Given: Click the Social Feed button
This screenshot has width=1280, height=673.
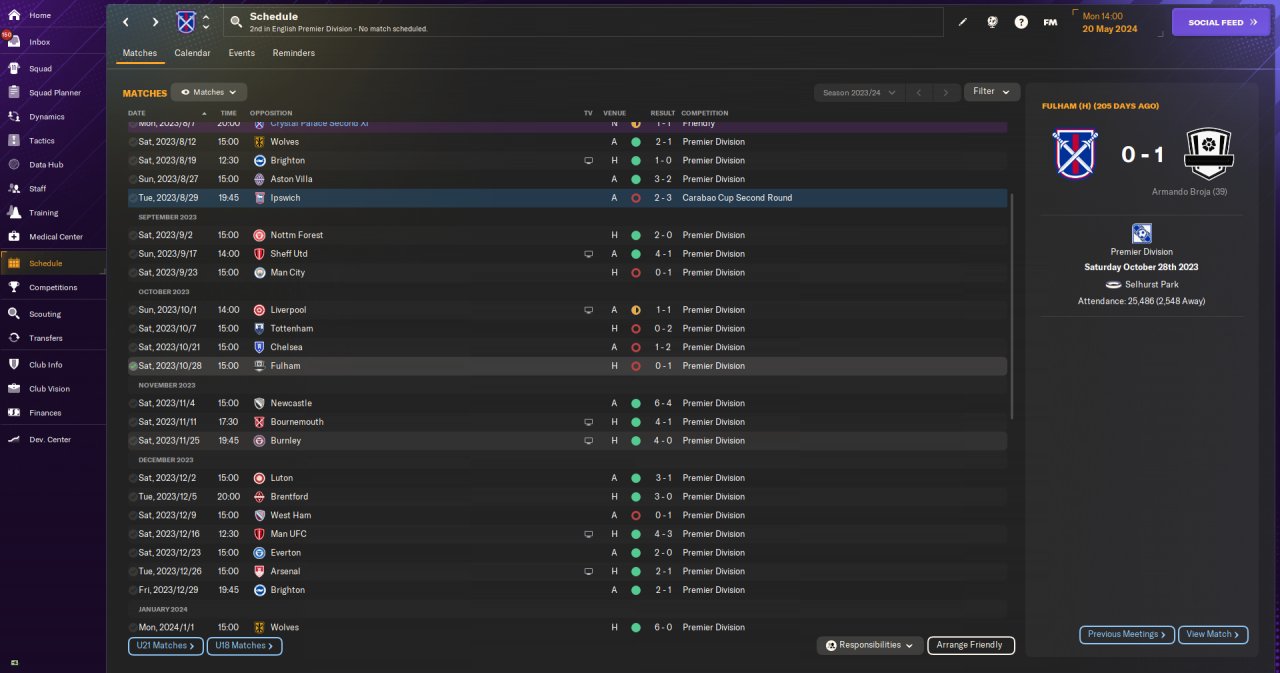Looking at the screenshot, I should click(1221, 22).
